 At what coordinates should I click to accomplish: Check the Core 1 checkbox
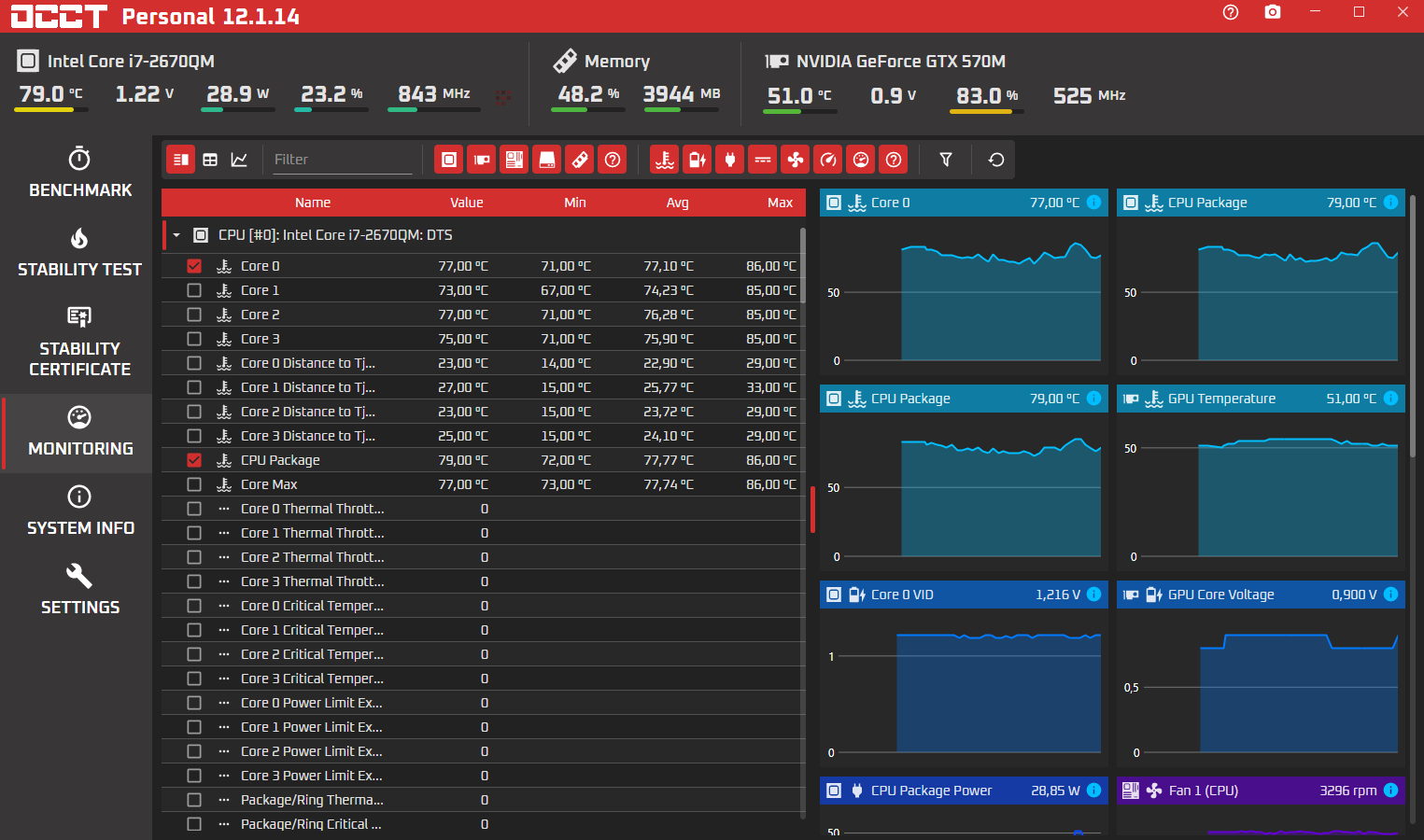194,290
